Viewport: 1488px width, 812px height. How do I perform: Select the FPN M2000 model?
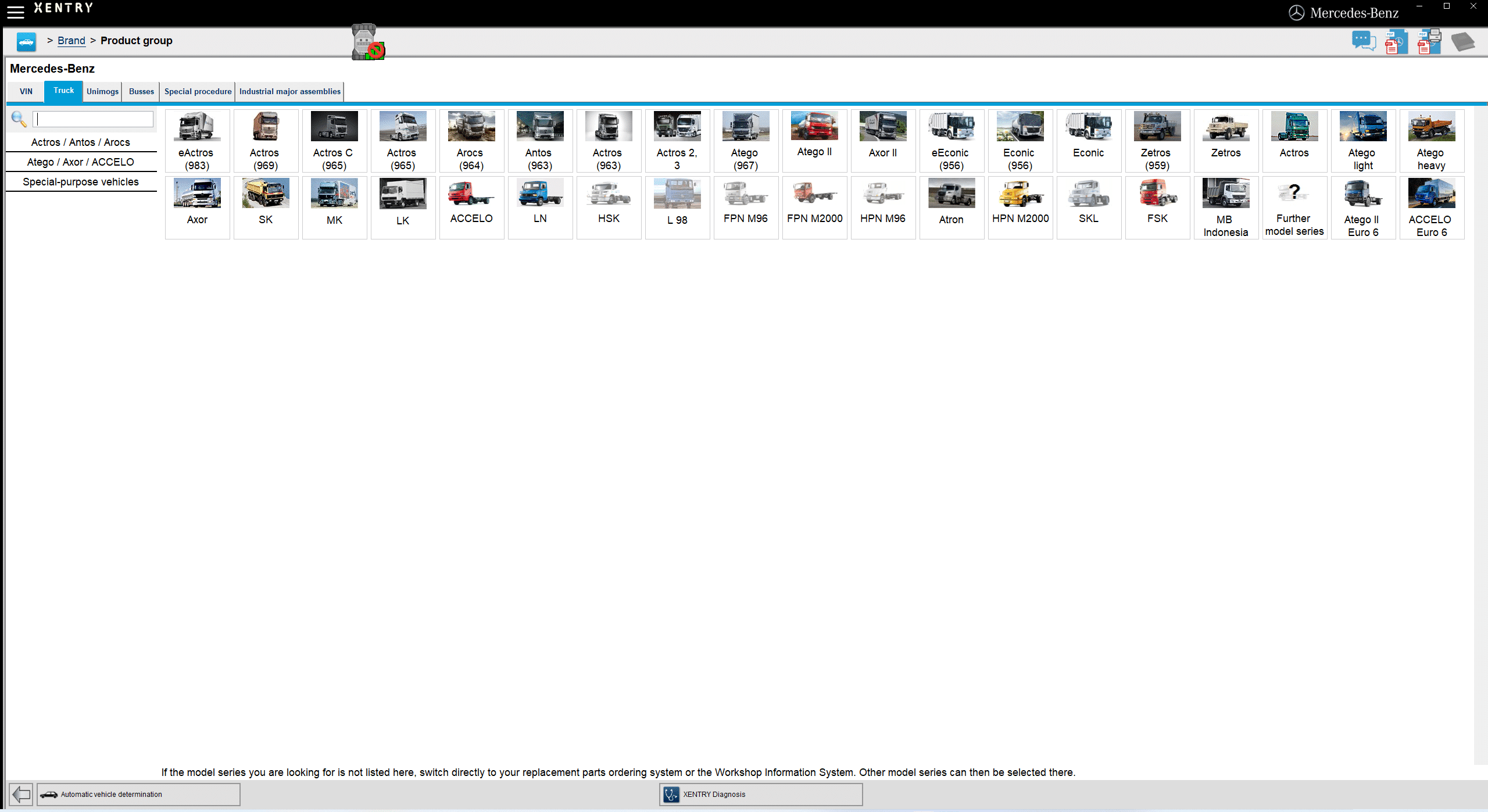tap(814, 208)
